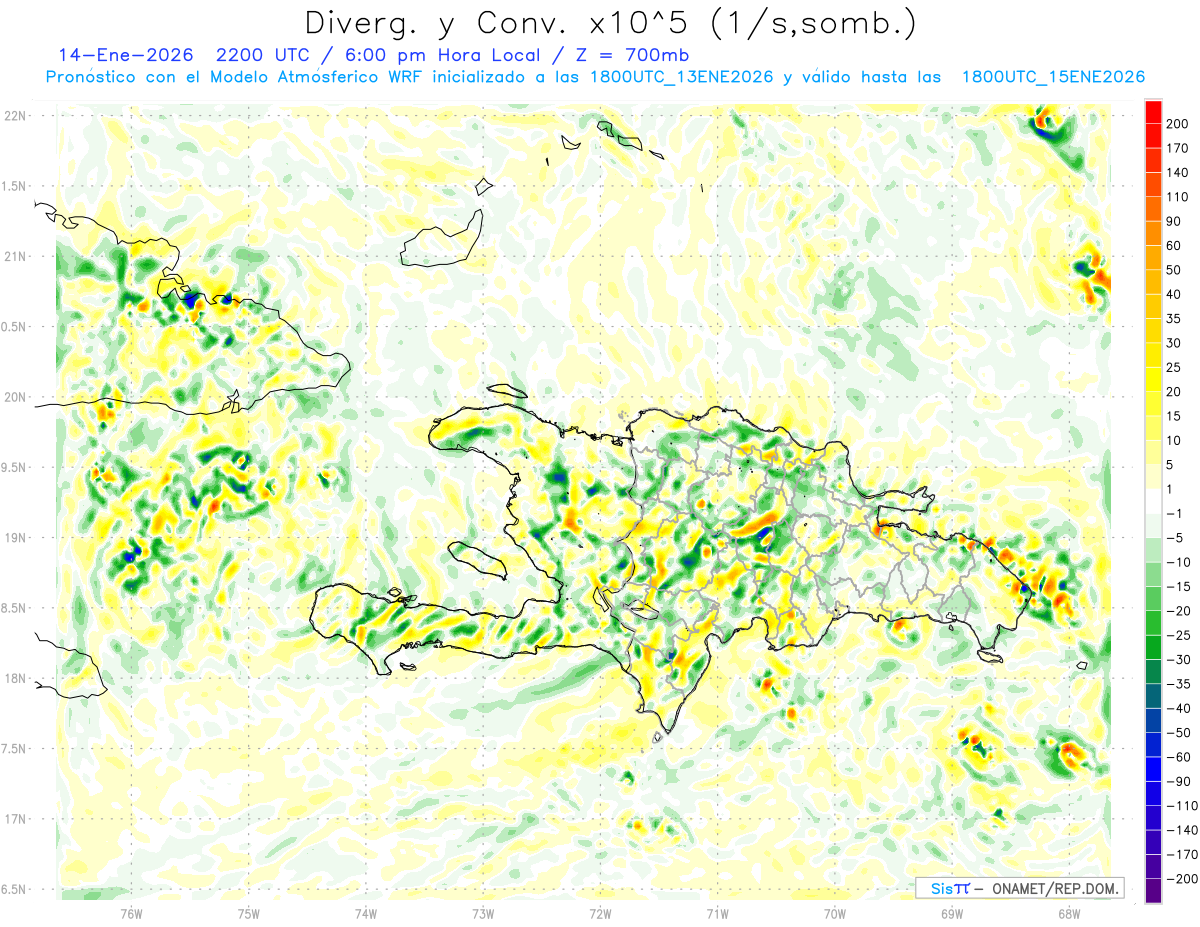The height and width of the screenshot is (927, 1200).
Task: Click the '76W' longitude label
Action: click(x=131, y=913)
